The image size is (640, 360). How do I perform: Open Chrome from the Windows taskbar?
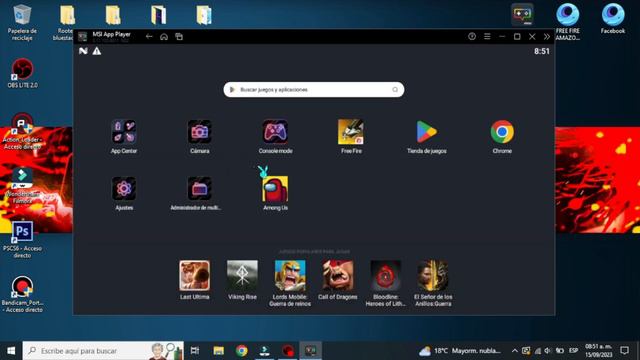click(242, 351)
